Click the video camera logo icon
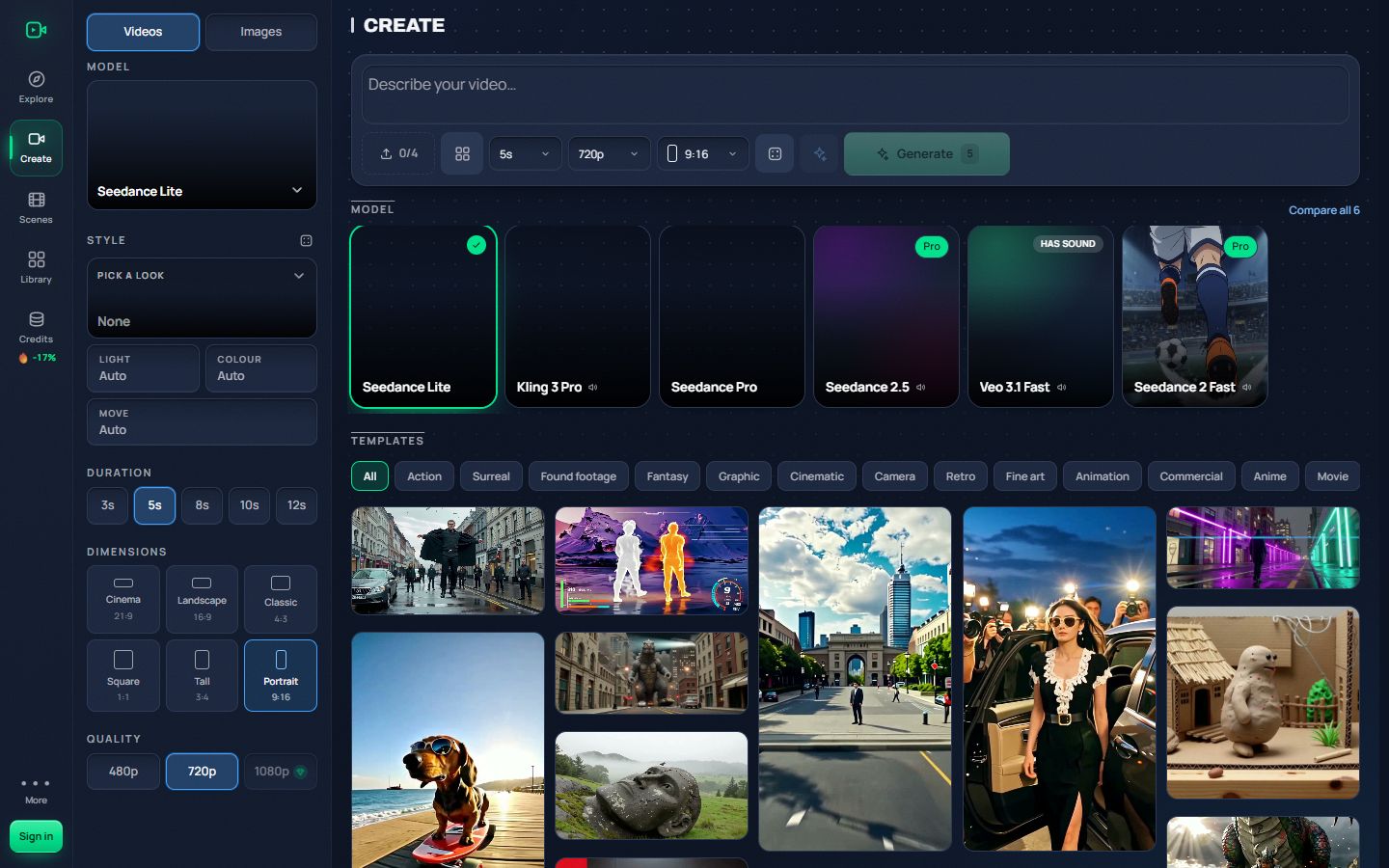Image resolution: width=1389 pixels, height=868 pixels. pos(36,30)
